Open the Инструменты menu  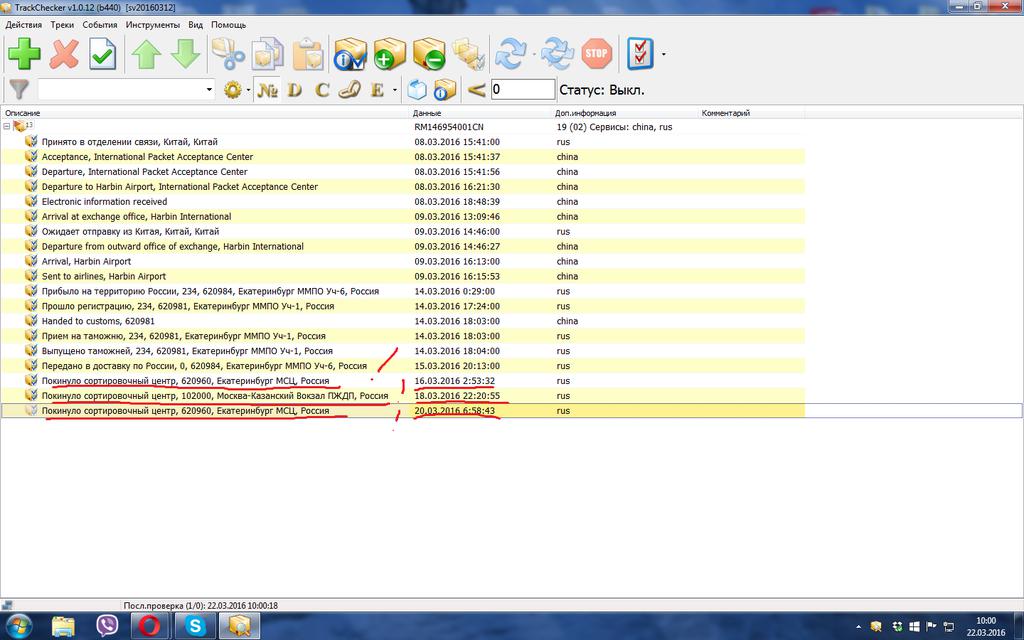153,24
